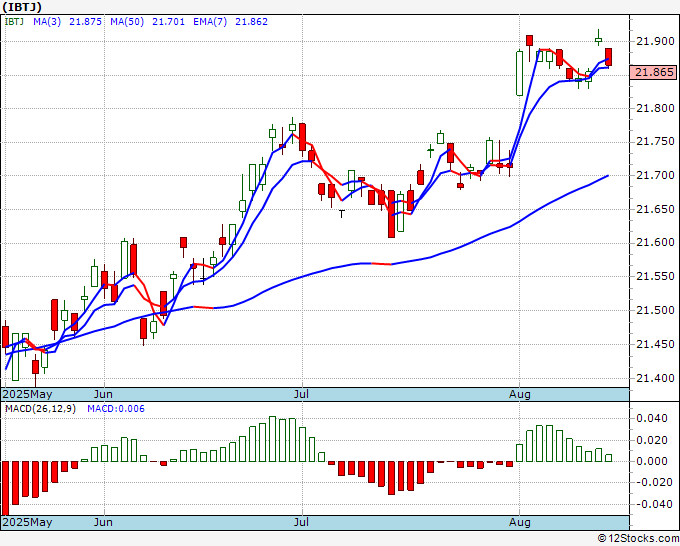Click the MA(50) indicator label
This screenshot has width=680, height=546.
(x=127, y=22)
